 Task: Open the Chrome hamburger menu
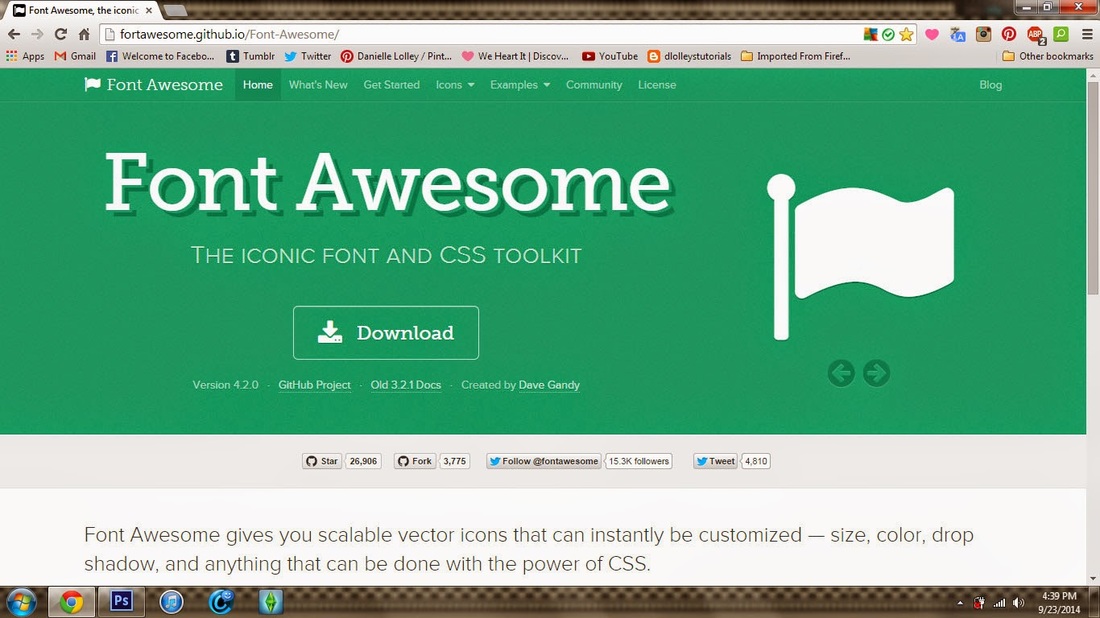pyautogui.click(x=1087, y=34)
